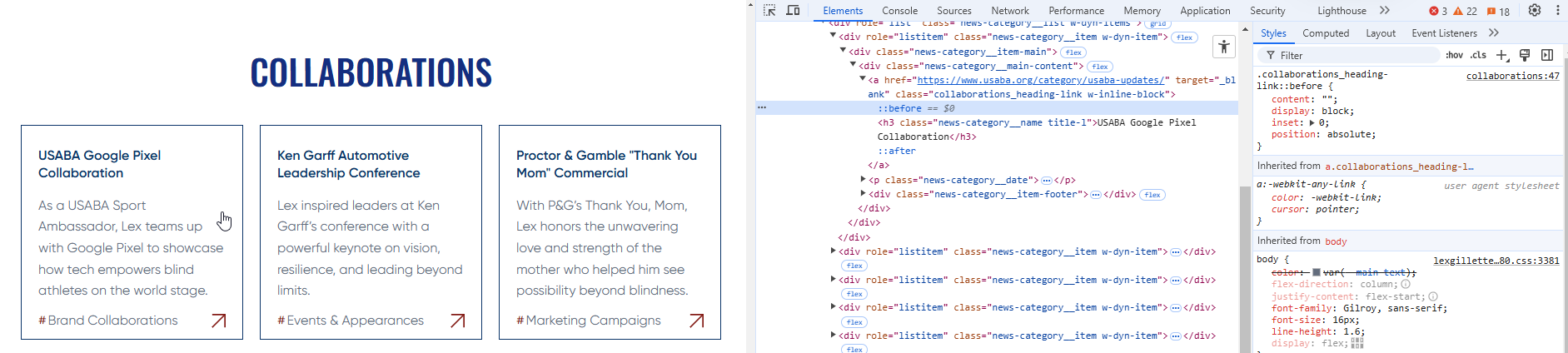This screenshot has width=1568, height=353.
Task: Activate the element inspector picker icon
Action: (769, 11)
